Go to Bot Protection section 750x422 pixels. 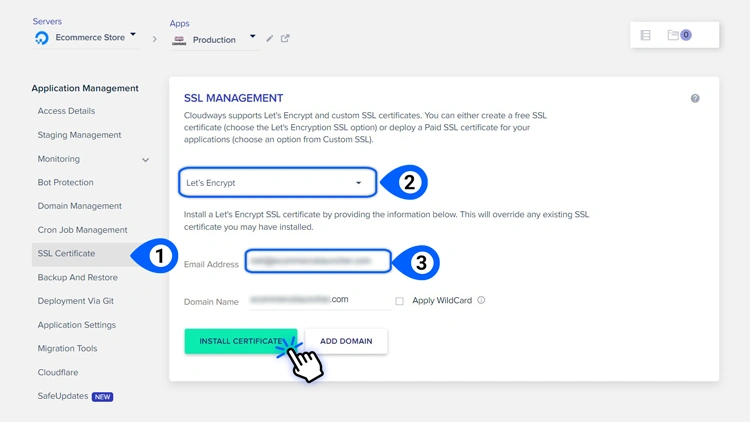65,182
